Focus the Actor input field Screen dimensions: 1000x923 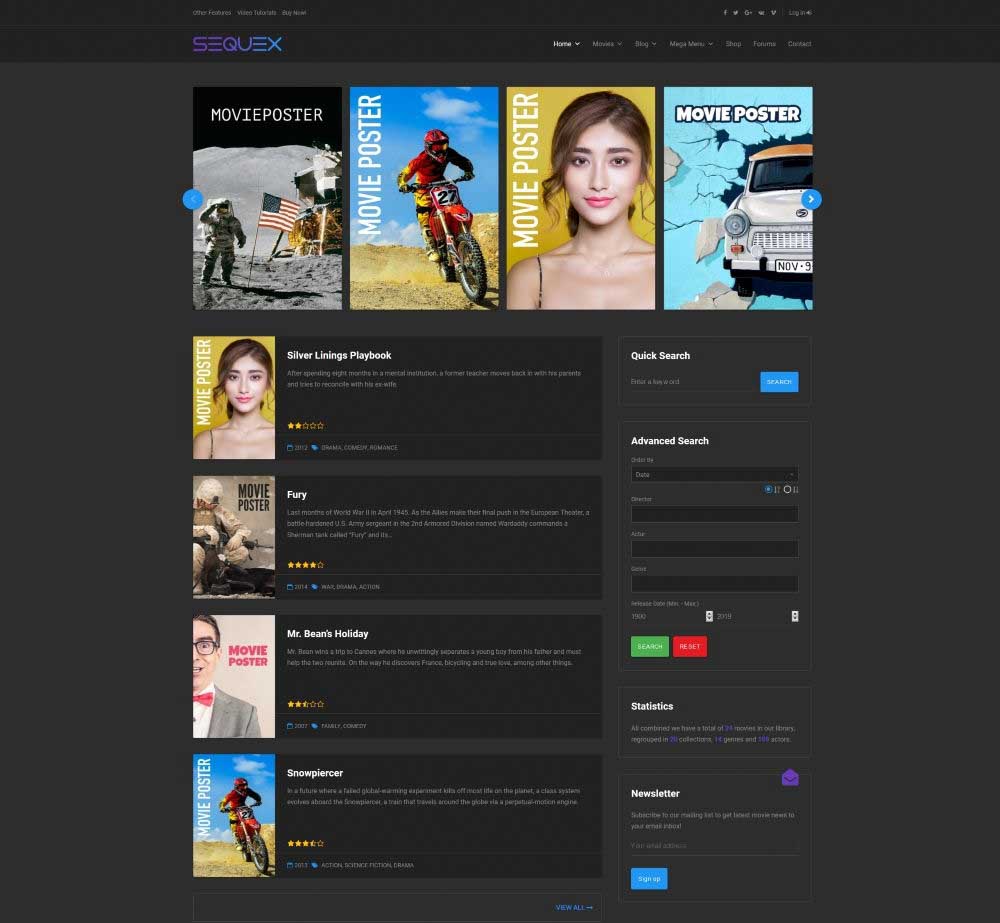coord(714,549)
